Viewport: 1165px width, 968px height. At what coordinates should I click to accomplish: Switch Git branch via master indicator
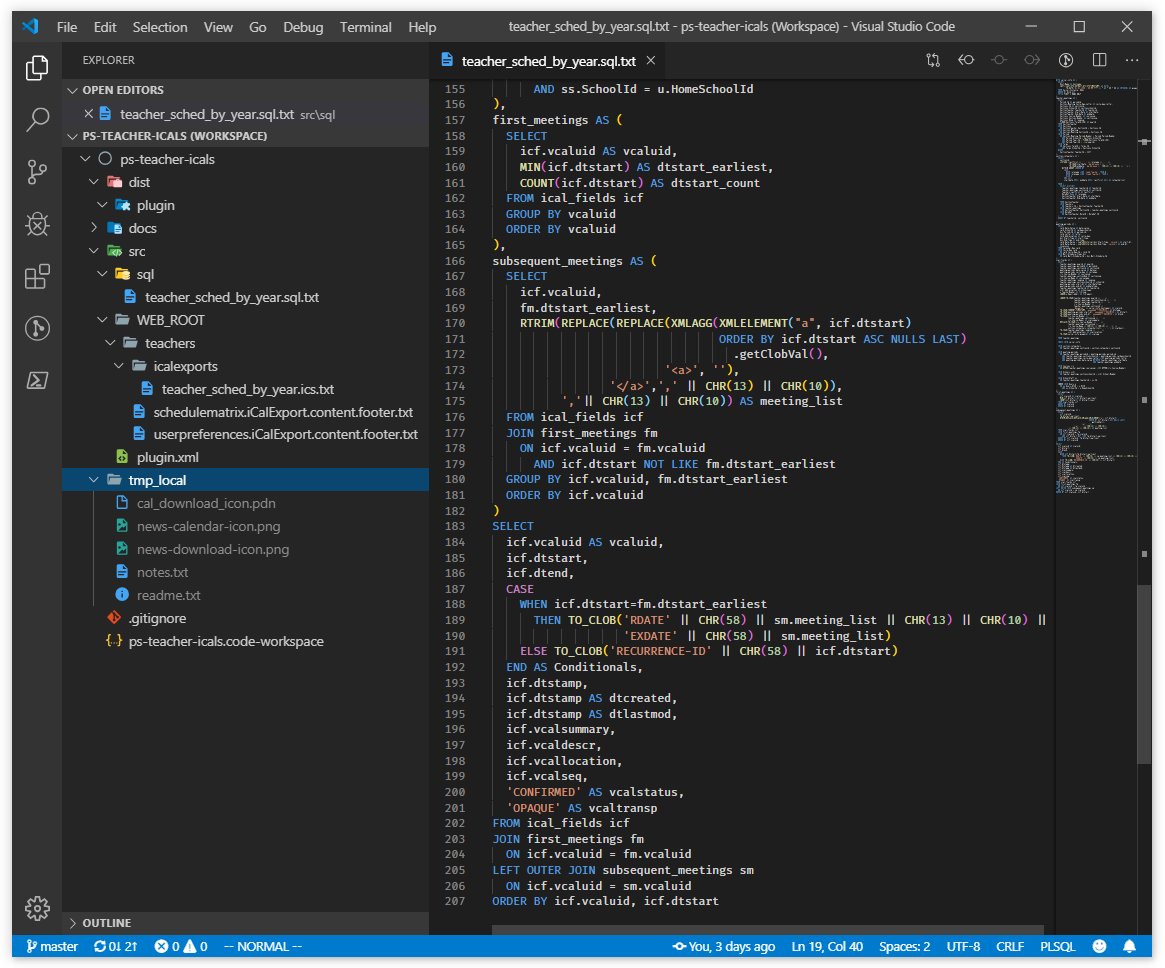pos(51,946)
